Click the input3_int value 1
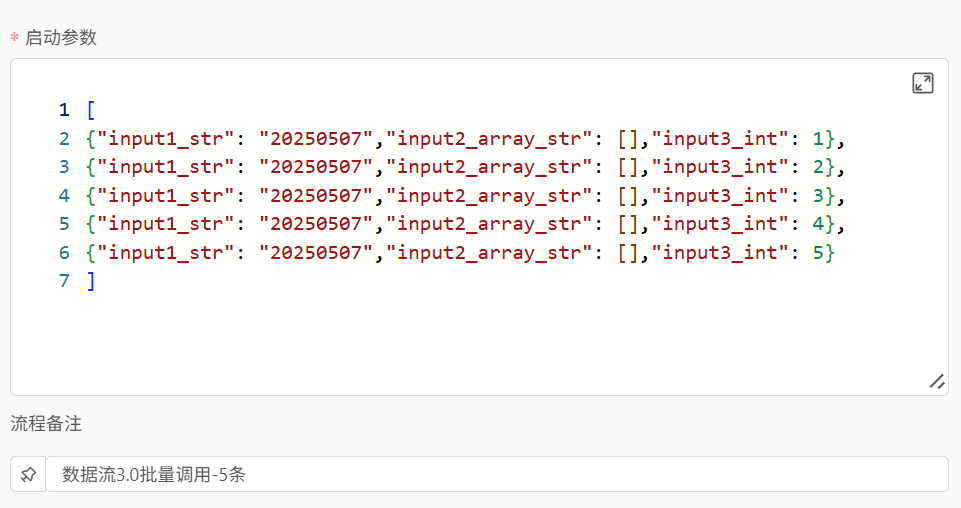 click(818, 138)
